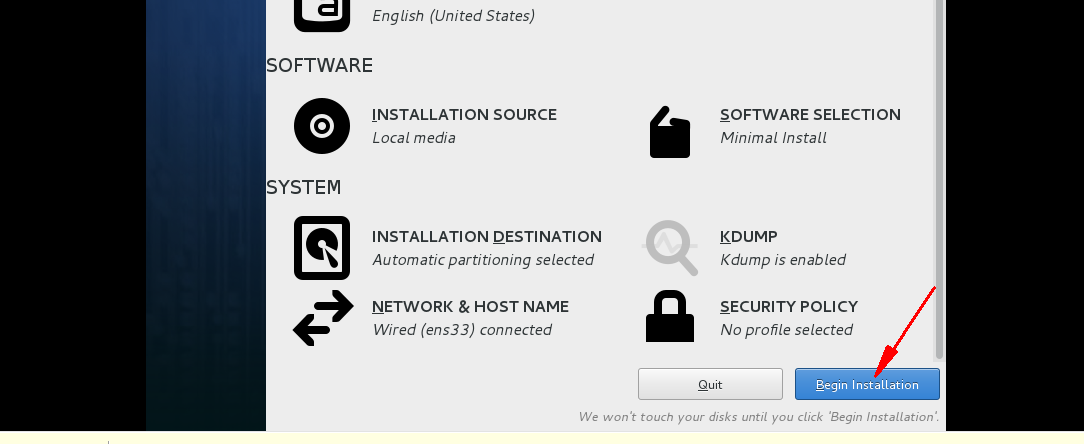Click the Kdump magnifier icon

tap(670, 248)
